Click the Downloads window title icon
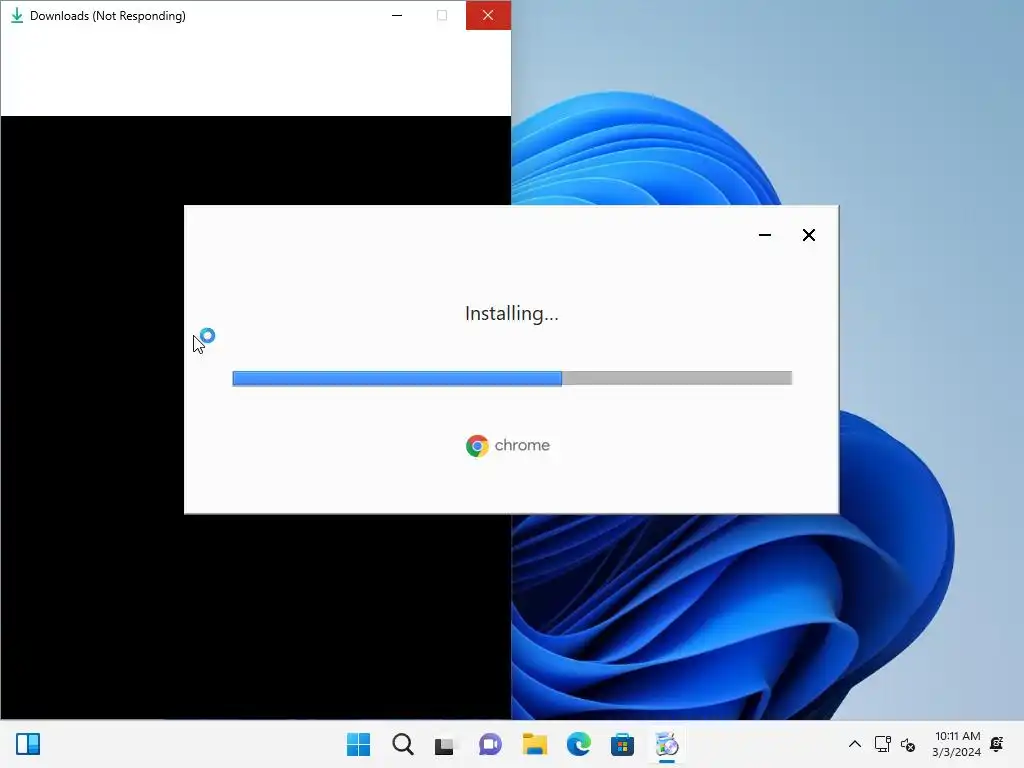 pyautogui.click(x=17, y=16)
